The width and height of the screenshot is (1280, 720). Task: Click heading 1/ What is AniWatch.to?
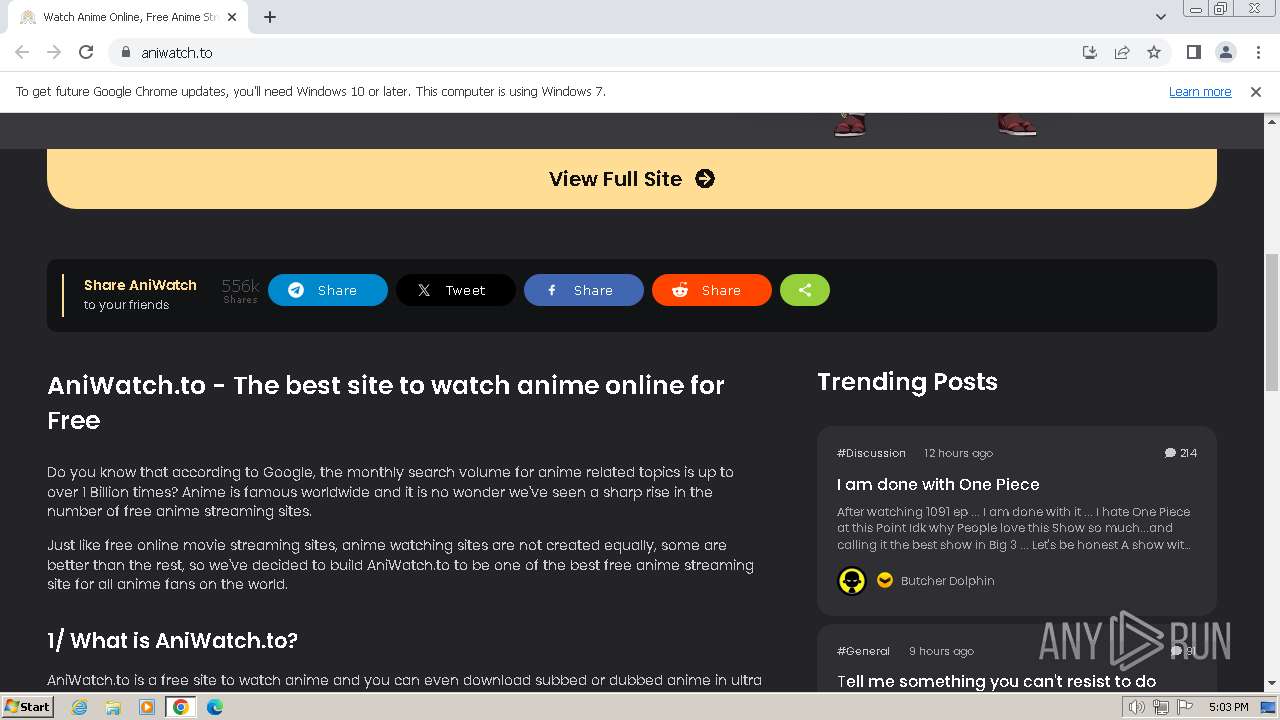coord(172,640)
